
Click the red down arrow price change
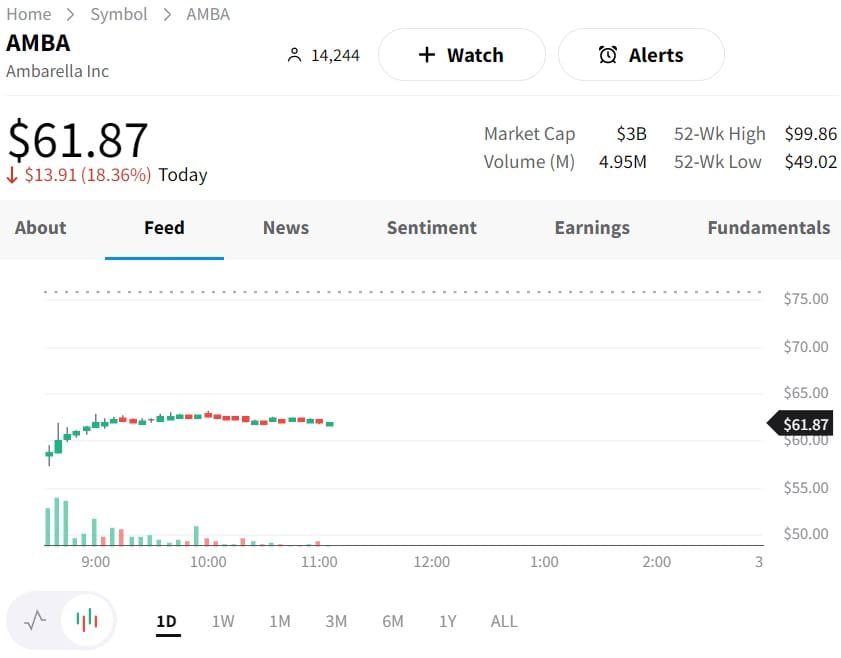(x=12, y=175)
